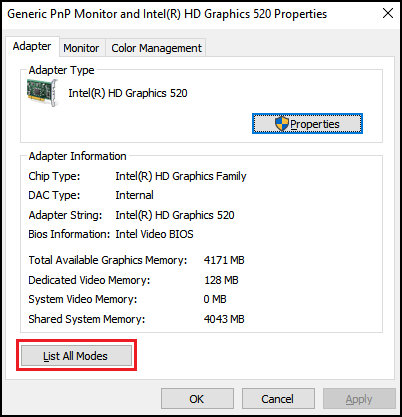Screen dimensions: 402x417
Task: Cancel the dialog
Action: tap(278, 399)
